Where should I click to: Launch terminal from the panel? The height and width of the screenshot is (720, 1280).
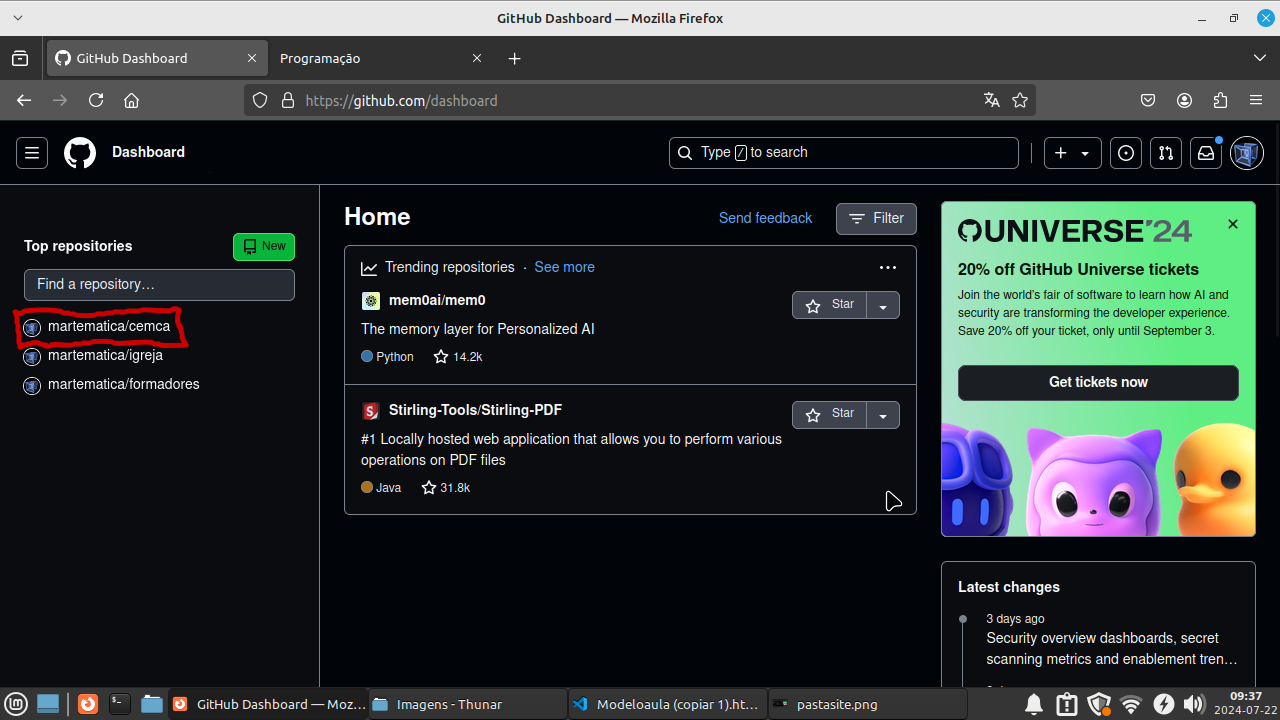click(120, 704)
